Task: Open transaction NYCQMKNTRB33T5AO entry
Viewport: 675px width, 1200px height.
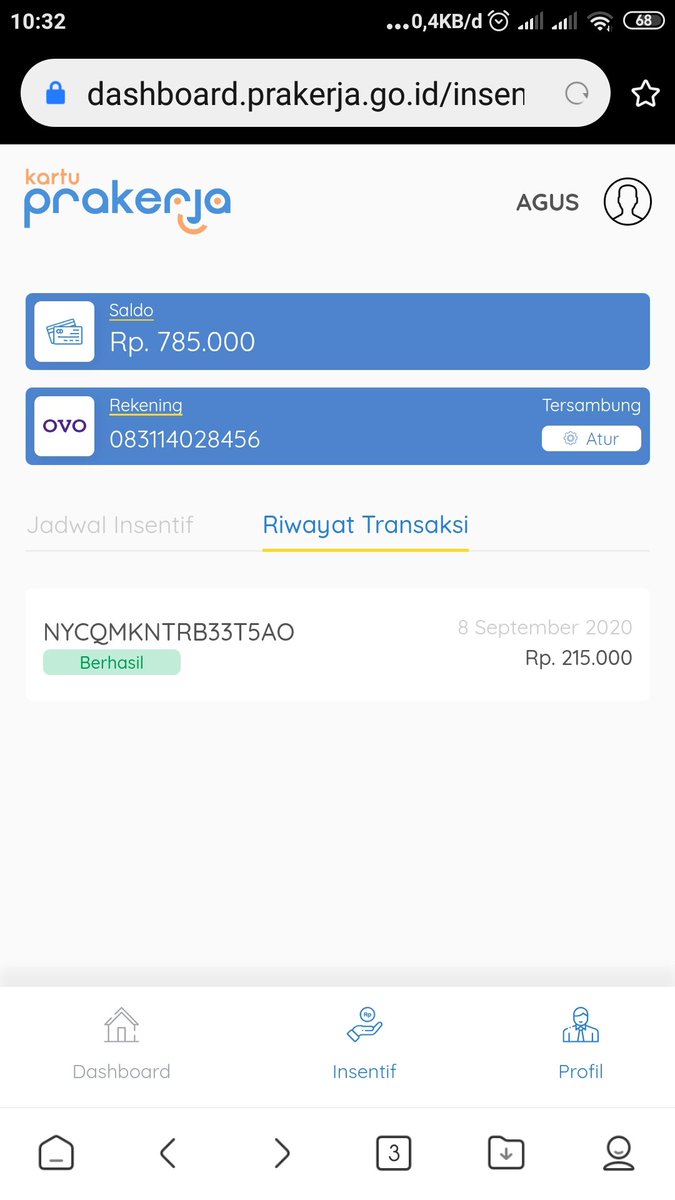Action: pos(338,644)
